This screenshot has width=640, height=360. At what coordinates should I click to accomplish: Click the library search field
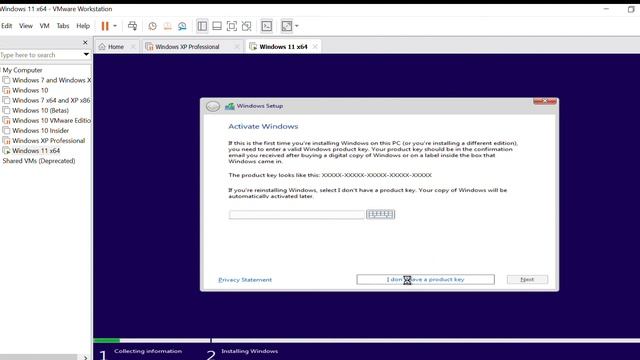pyautogui.click(x=40, y=55)
